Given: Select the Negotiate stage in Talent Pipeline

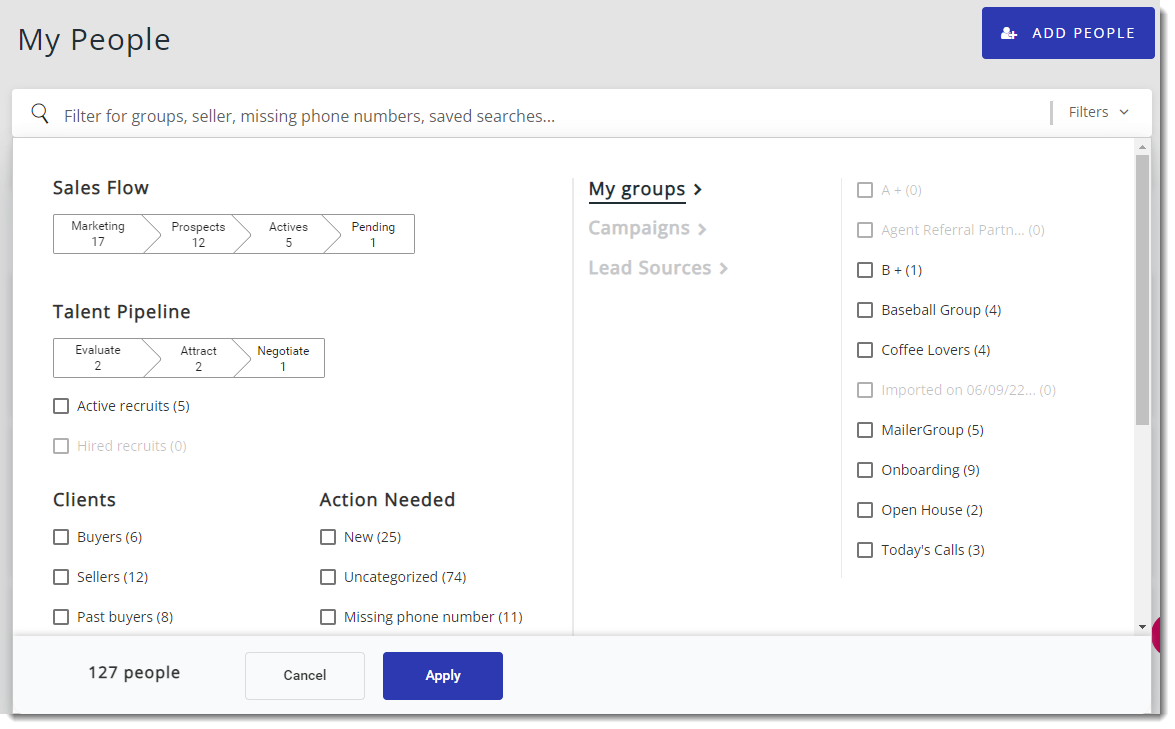Looking at the screenshot, I should 283,358.
